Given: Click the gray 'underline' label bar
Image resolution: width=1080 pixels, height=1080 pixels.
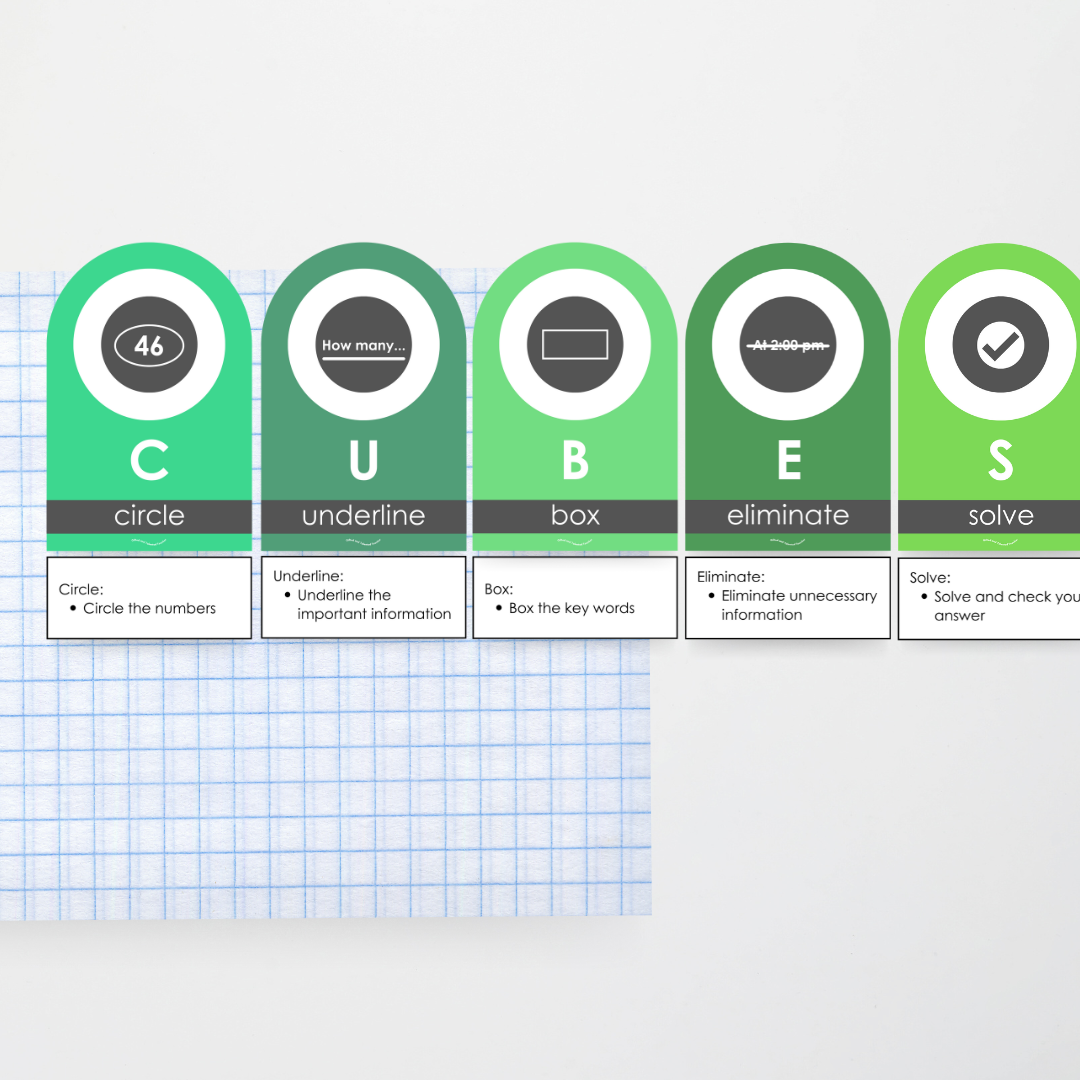Looking at the screenshot, I should click(364, 516).
